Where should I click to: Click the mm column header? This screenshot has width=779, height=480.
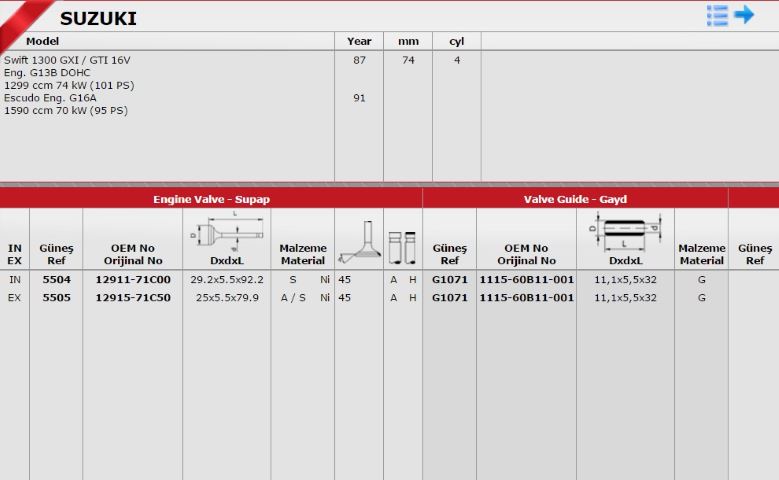point(408,41)
